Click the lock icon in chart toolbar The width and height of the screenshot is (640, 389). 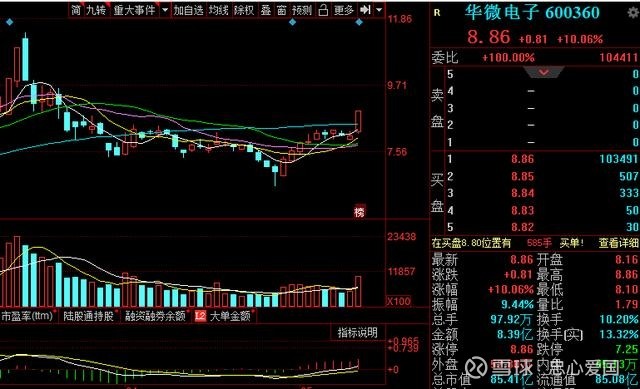(x=323, y=10)
